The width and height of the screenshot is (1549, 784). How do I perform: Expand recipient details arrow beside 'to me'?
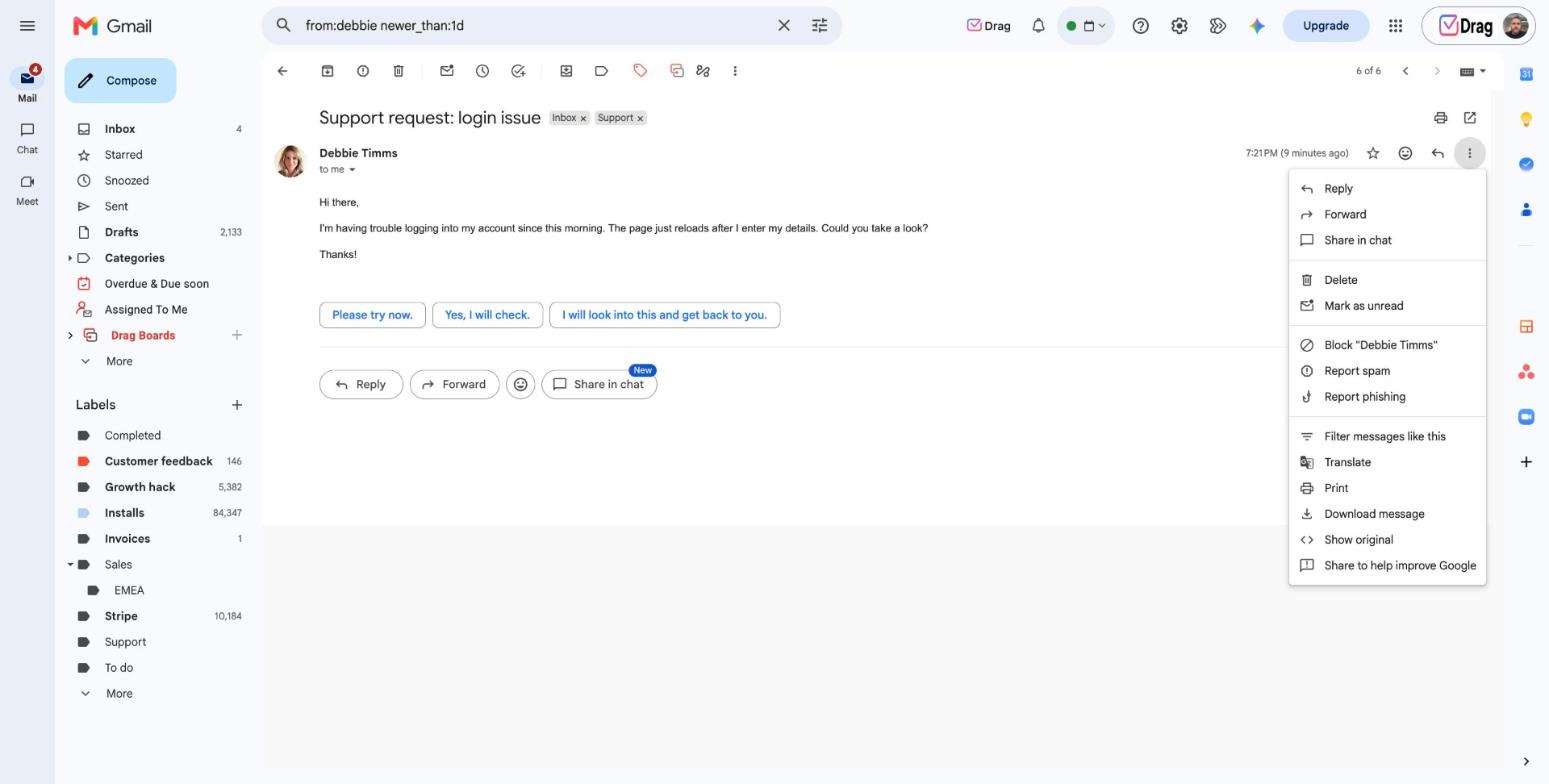352,170
